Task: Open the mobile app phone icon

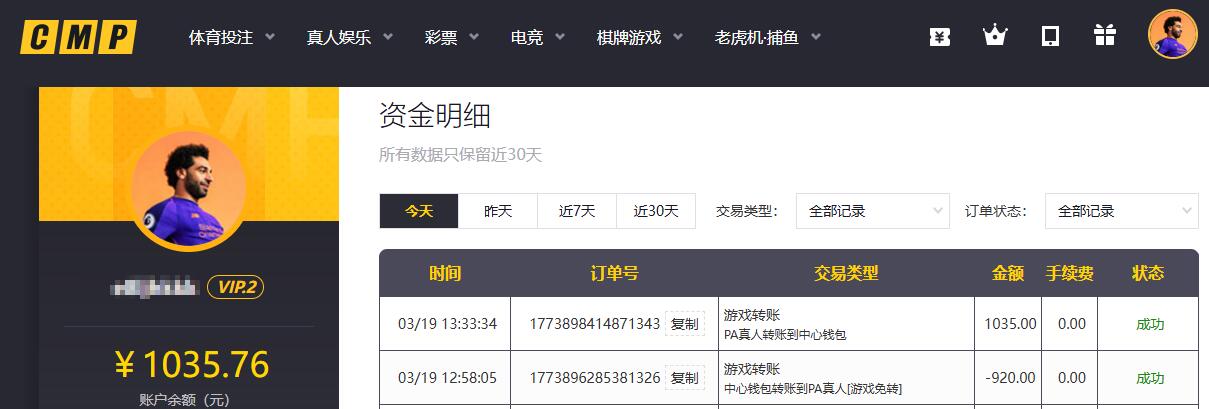Action: click(1050, 37)
